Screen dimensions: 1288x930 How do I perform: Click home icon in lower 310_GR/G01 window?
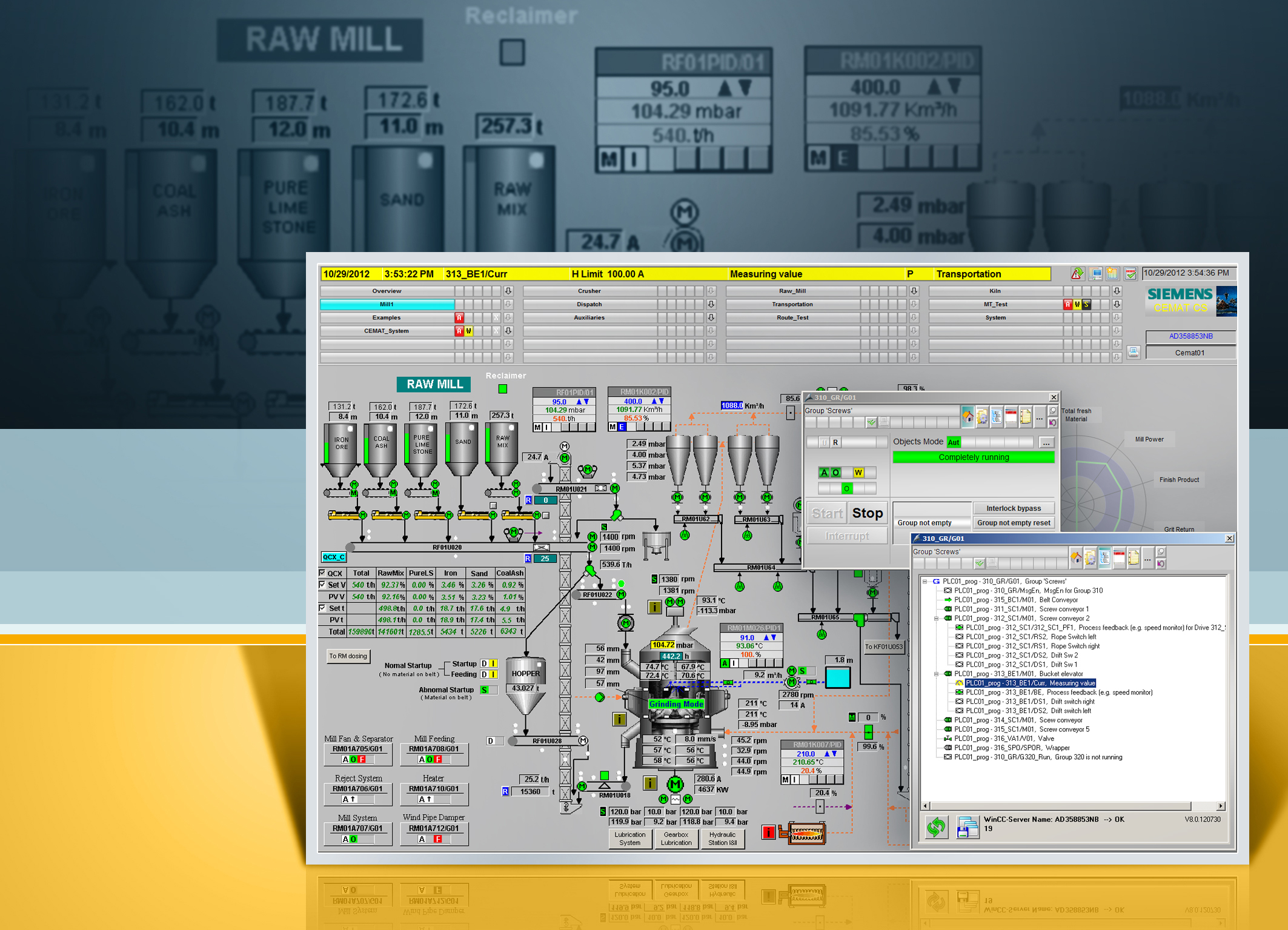[1076, 557]
